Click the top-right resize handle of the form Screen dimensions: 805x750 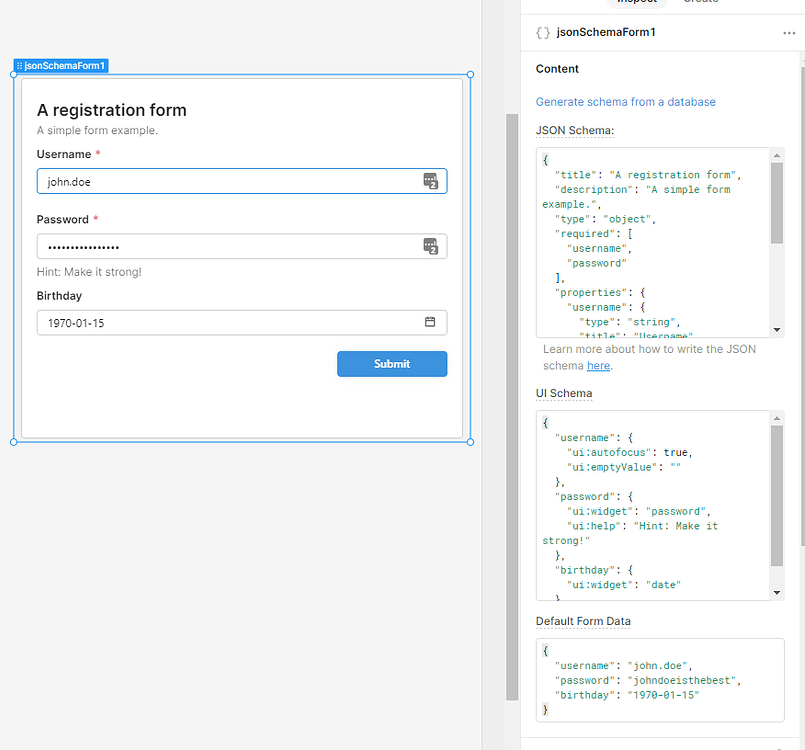(470, 74)
